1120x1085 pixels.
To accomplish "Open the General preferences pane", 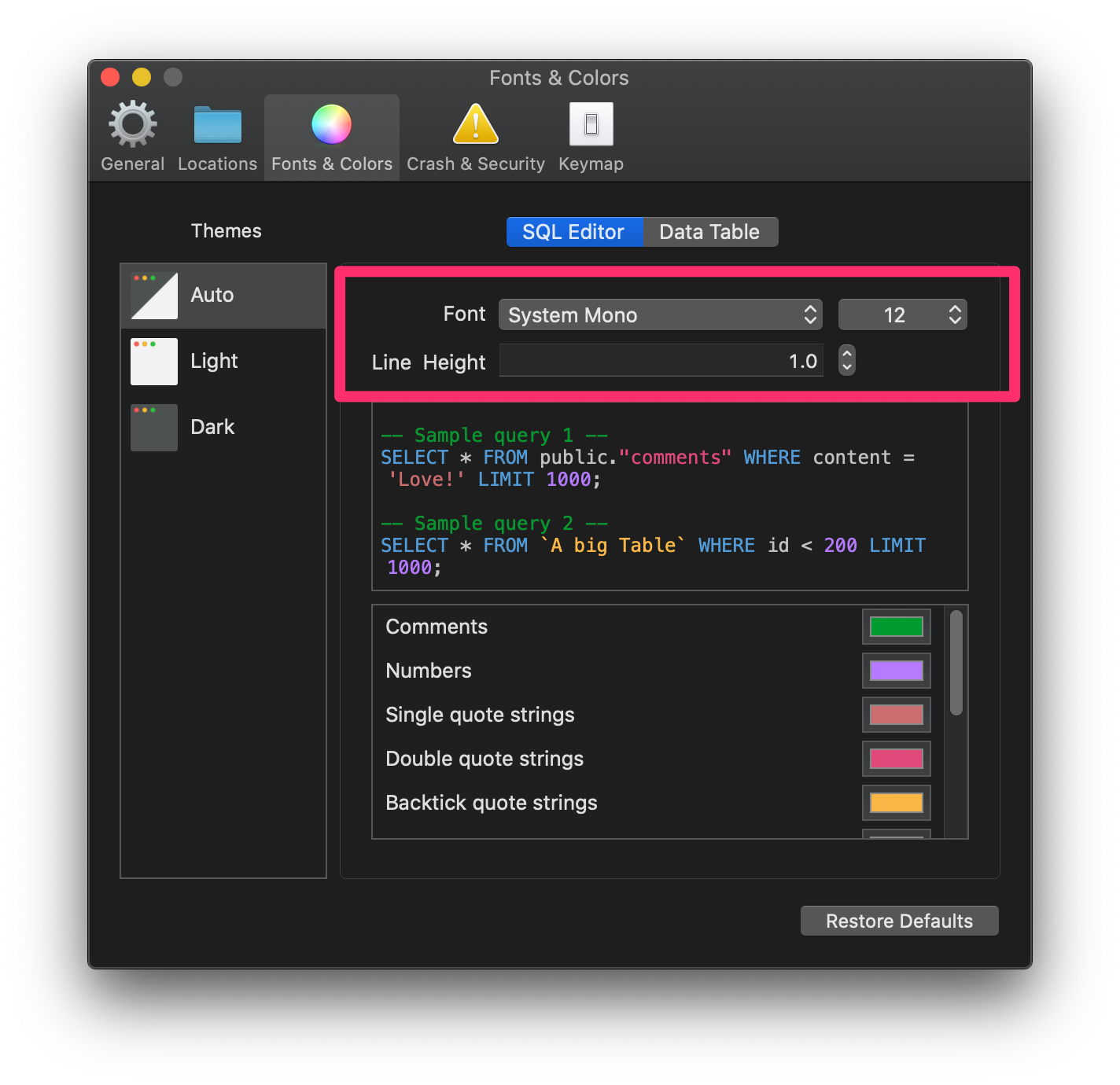I will click(132, 134).
